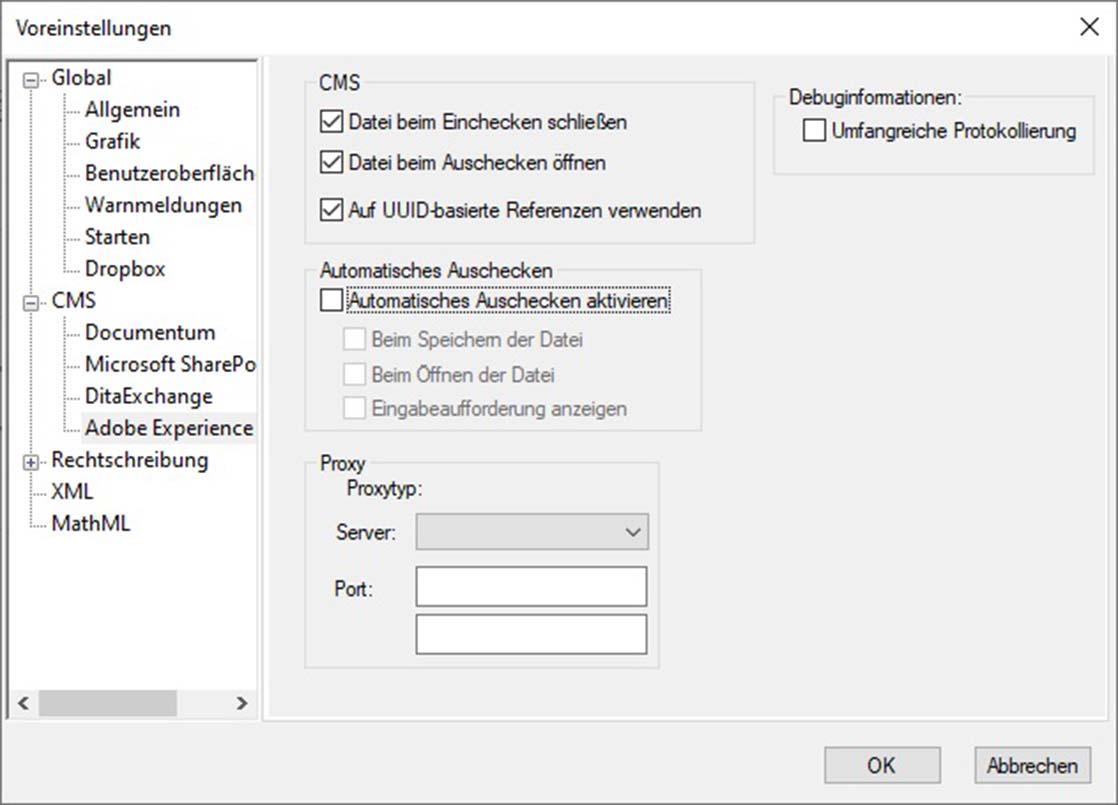
Task: Enable Umfangreiche Protokollierung checkbox
Action: point(815,131)
